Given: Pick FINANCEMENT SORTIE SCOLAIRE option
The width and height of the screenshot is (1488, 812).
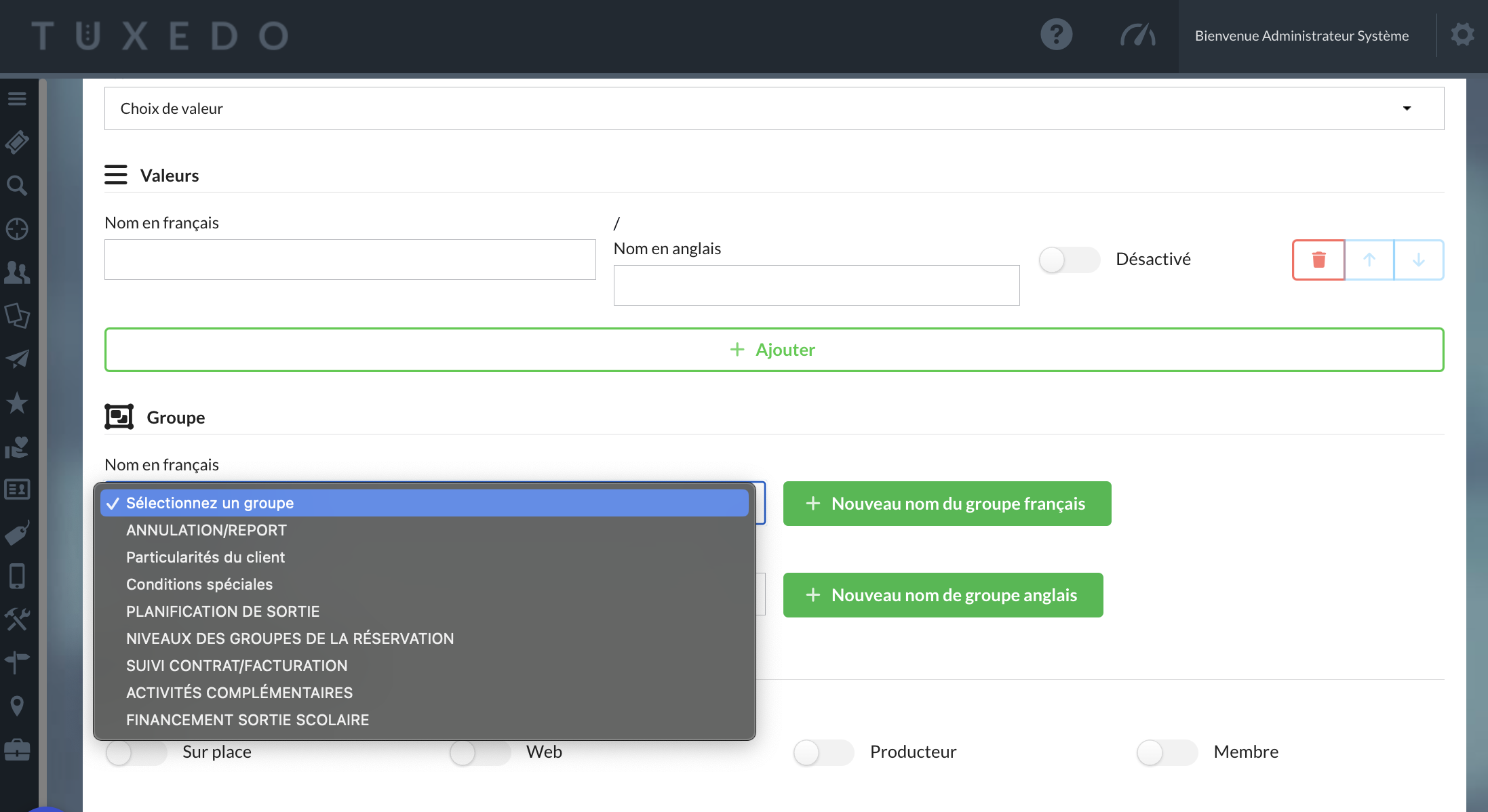Looking at the screenshot, I should pos(248,720).
